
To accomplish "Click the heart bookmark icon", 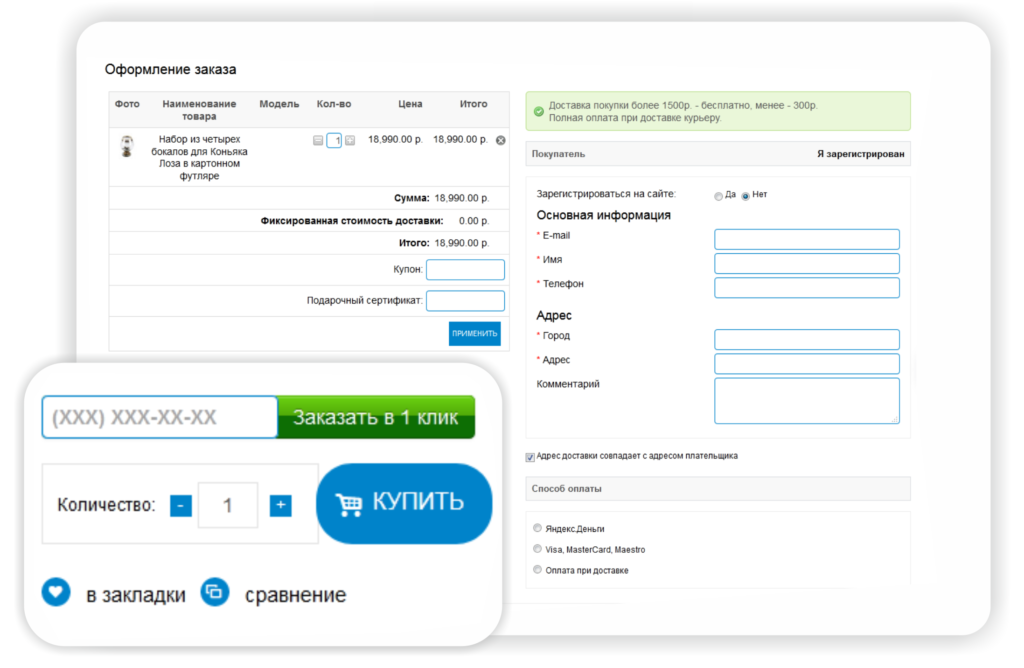I will [56, 593].
